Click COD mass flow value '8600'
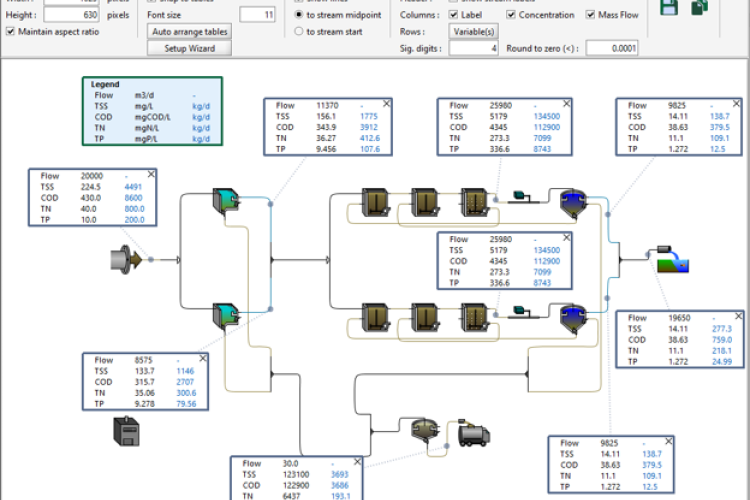The image size is (750, 500). coord(133,198)
